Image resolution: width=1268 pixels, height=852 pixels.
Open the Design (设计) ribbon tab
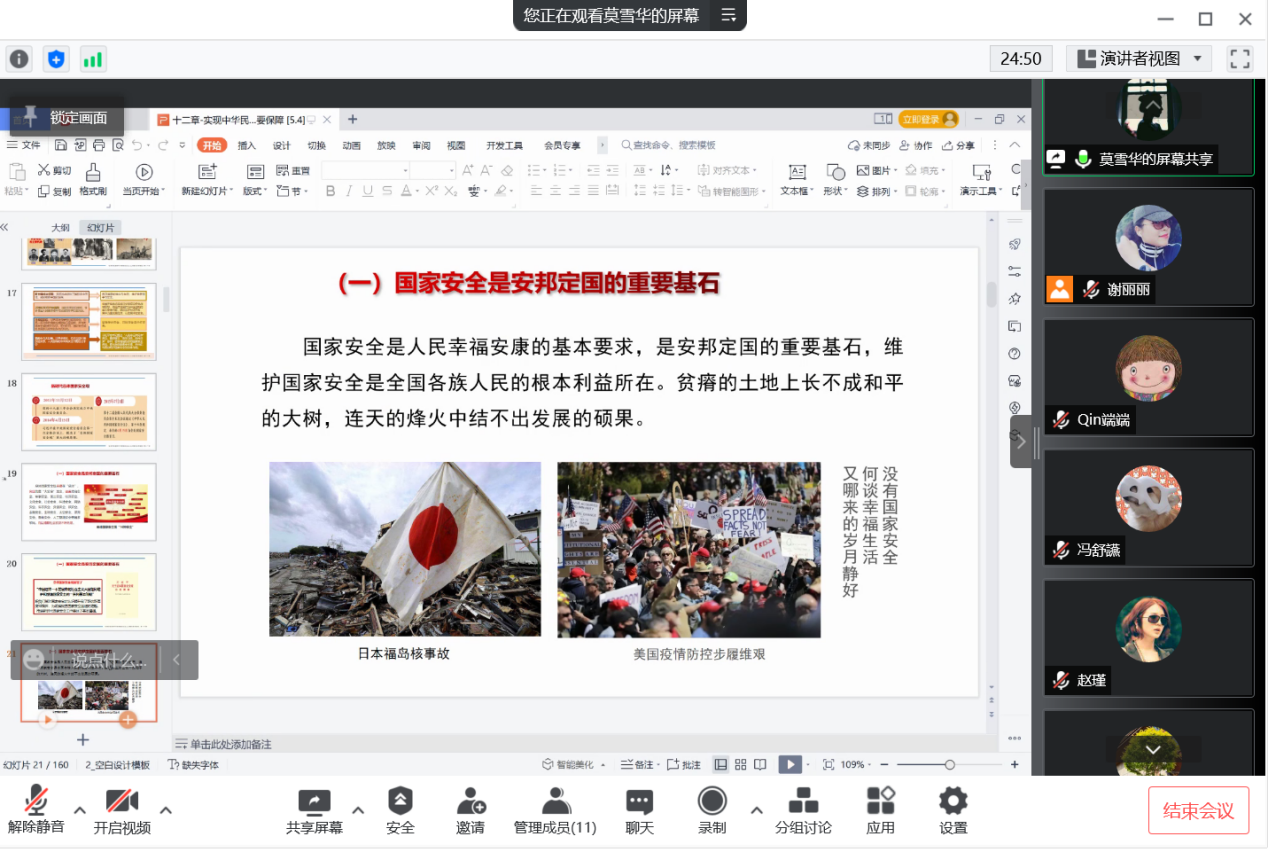(282, 146)
